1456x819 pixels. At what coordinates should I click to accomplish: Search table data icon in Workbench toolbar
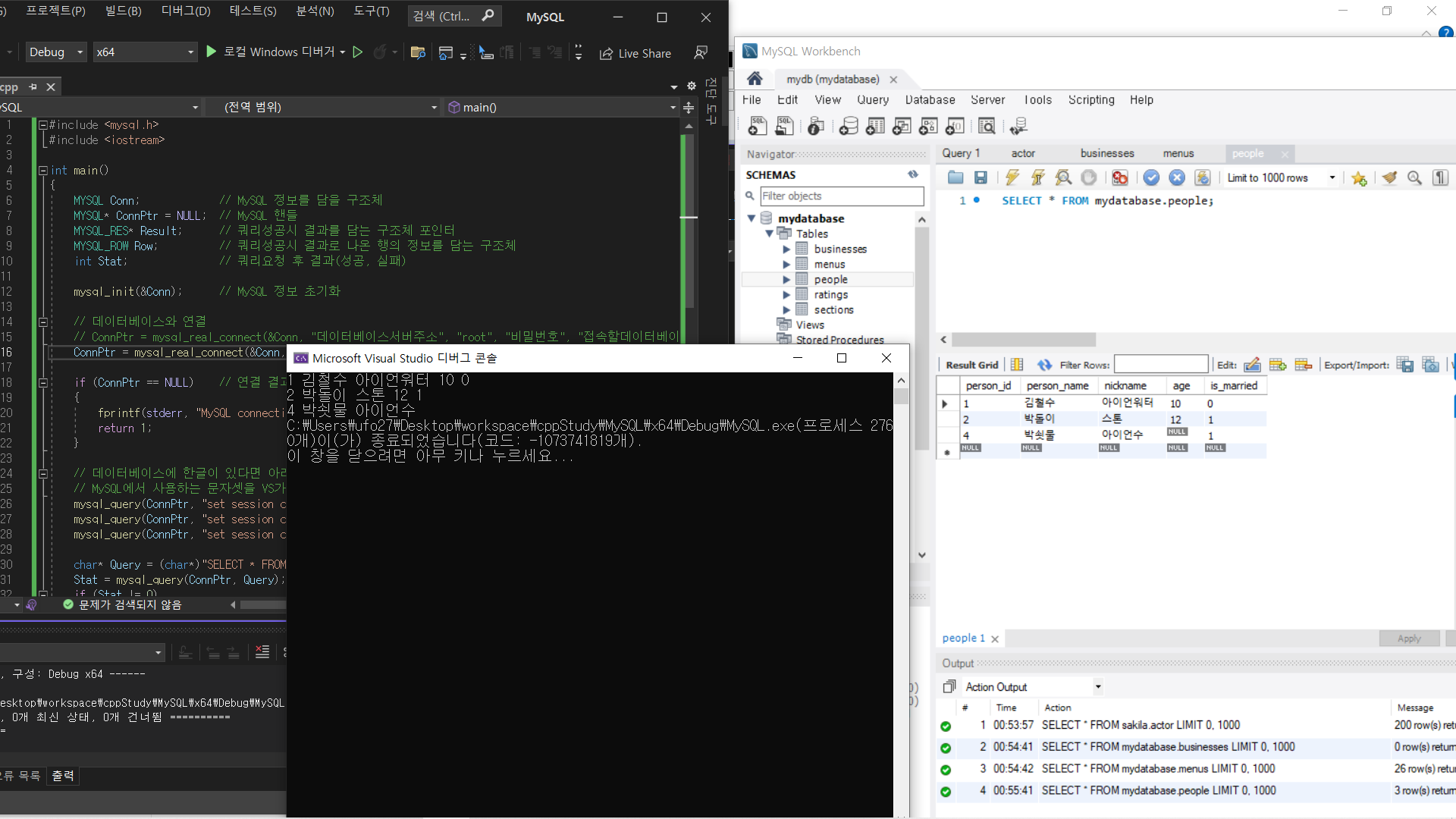click(987, 126)
